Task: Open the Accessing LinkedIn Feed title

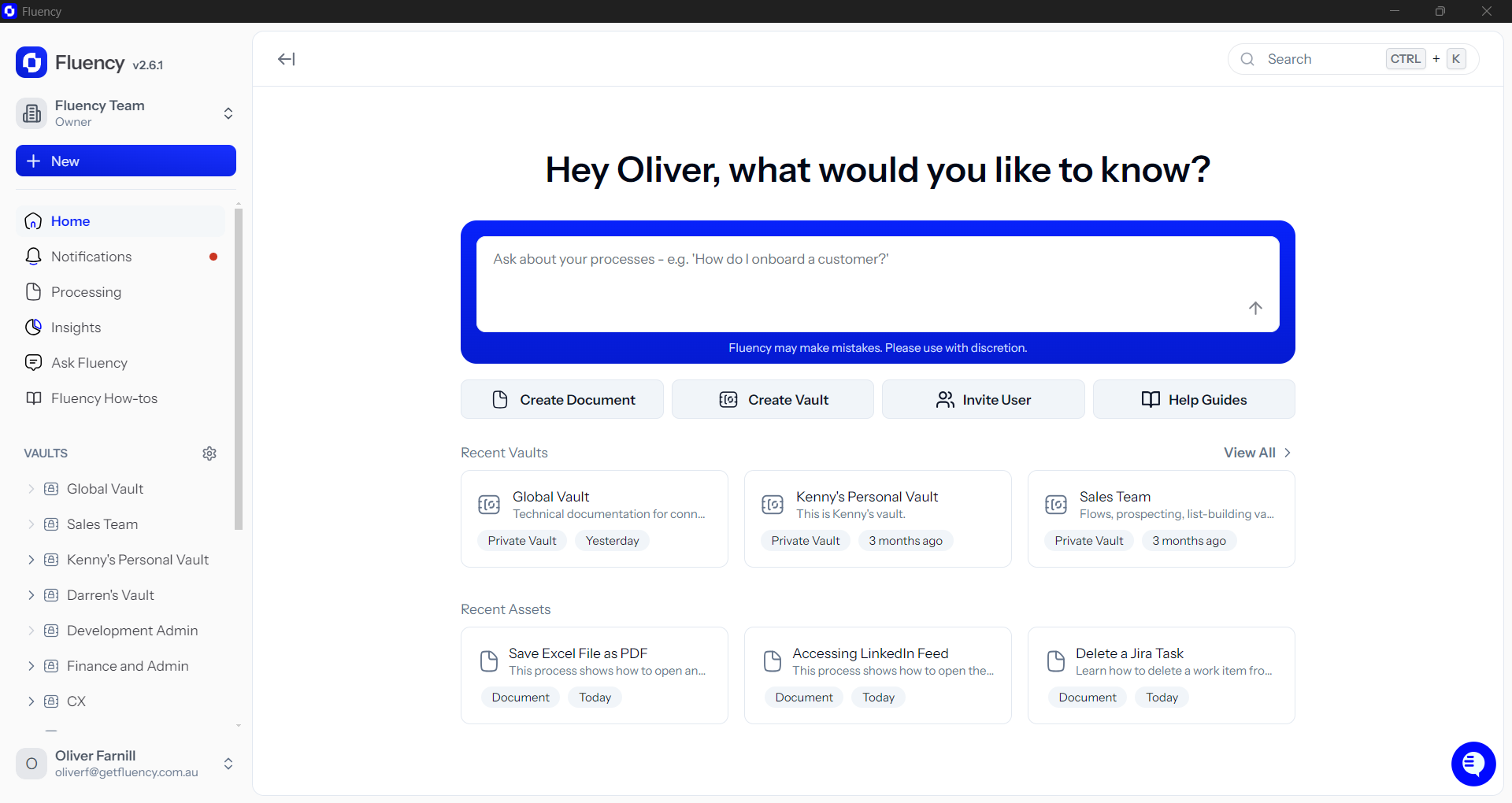Action: [x=870, y=653]
